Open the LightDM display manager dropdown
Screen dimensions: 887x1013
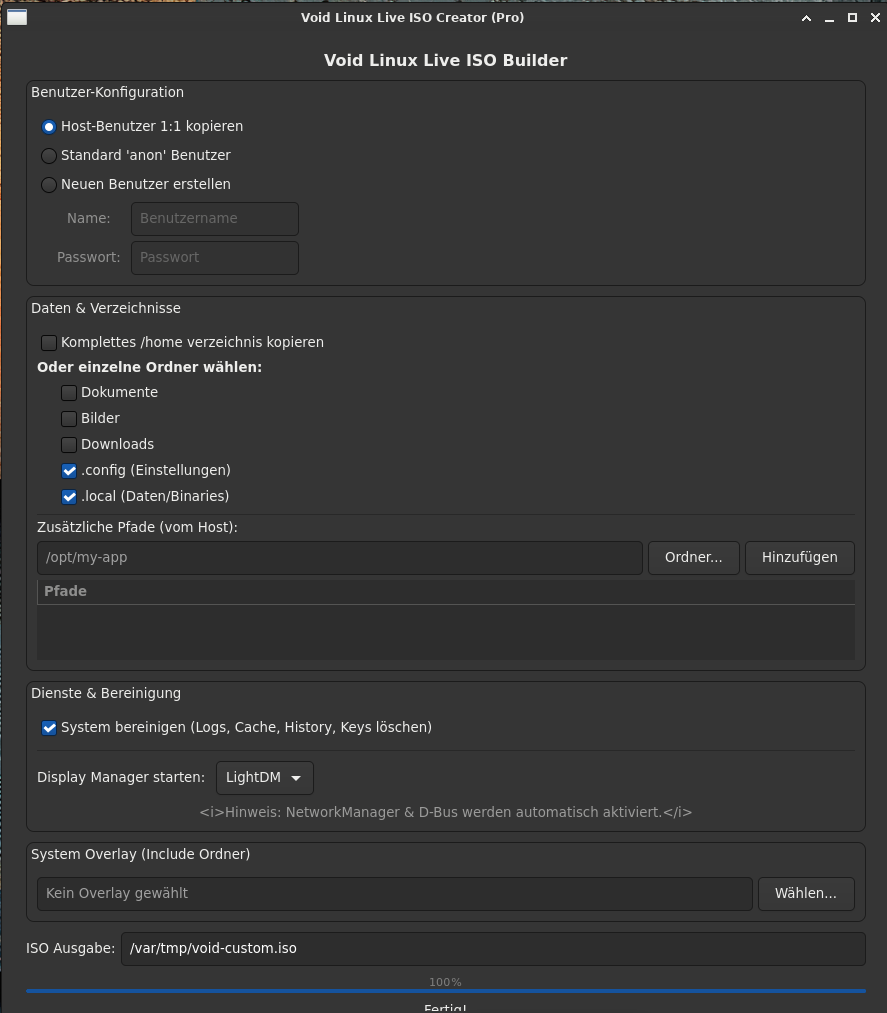point(264,778)
